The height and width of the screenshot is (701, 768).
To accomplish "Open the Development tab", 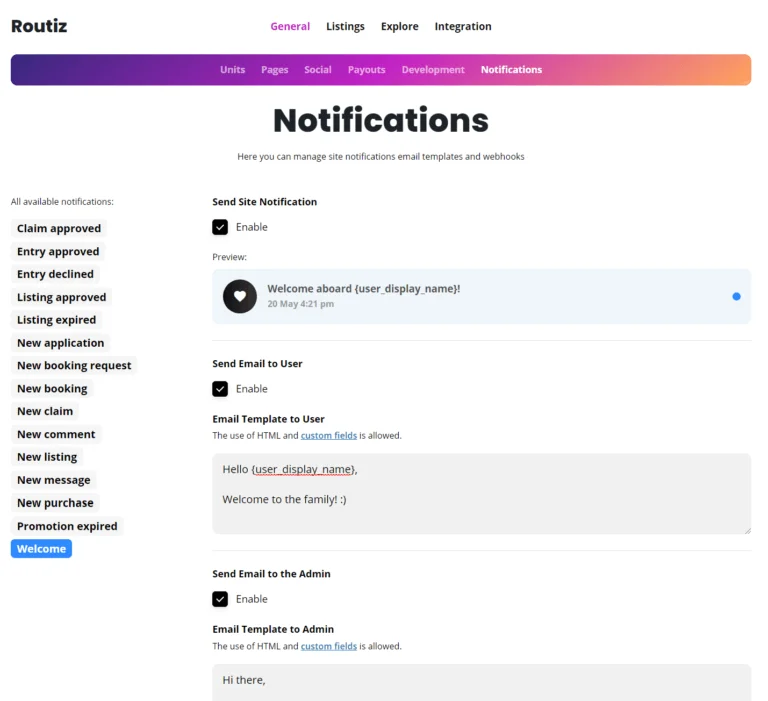I will point(433,70).
